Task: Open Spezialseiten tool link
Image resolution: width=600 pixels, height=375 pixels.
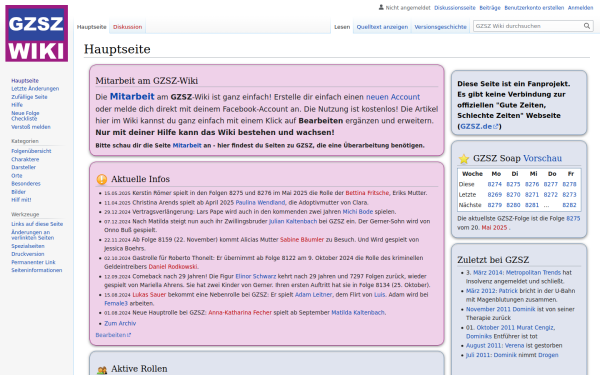Action: (x=28, y=246)
